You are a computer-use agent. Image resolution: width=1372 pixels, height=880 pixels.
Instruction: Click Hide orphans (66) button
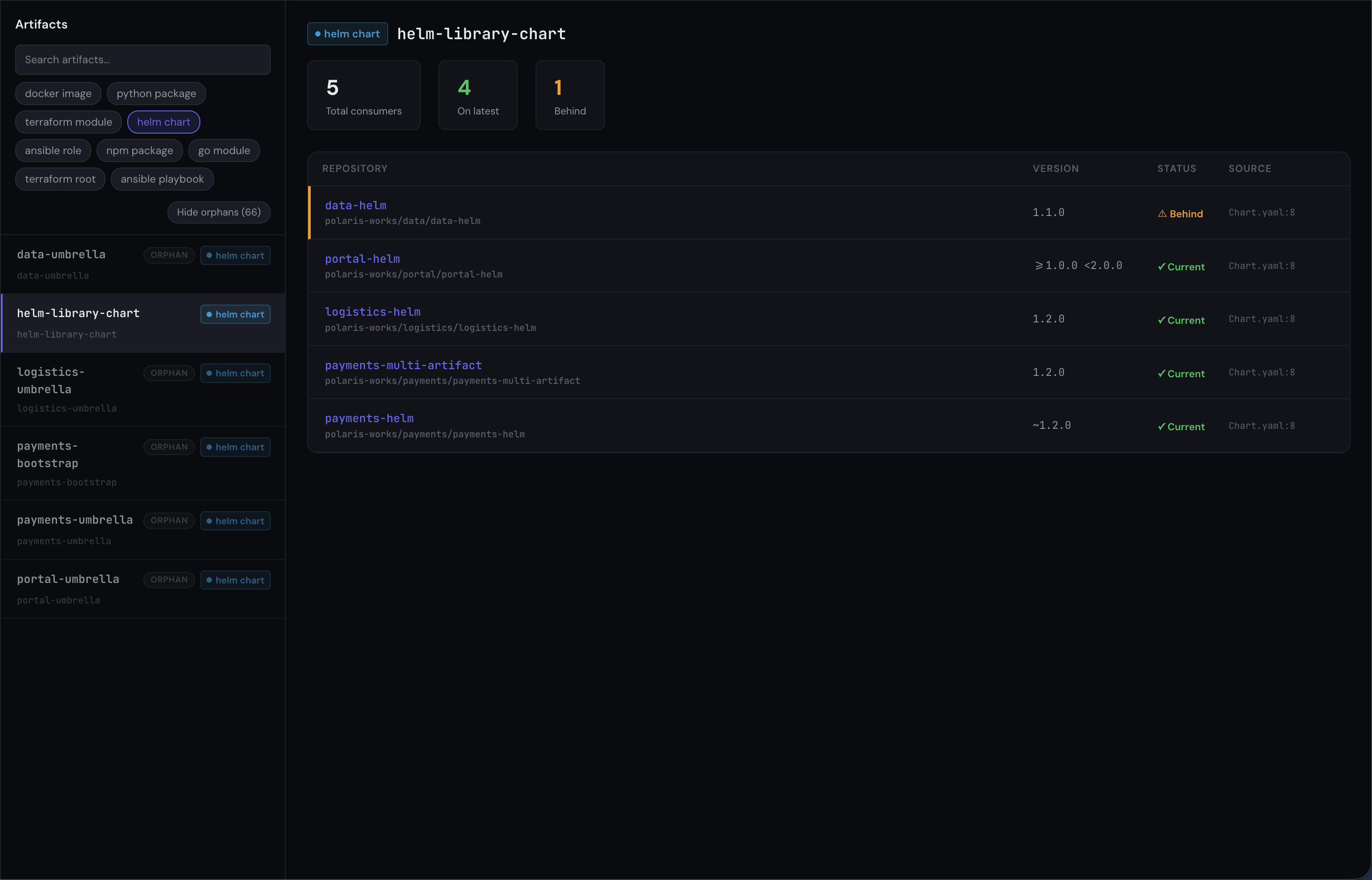click(x=219, y=212)
